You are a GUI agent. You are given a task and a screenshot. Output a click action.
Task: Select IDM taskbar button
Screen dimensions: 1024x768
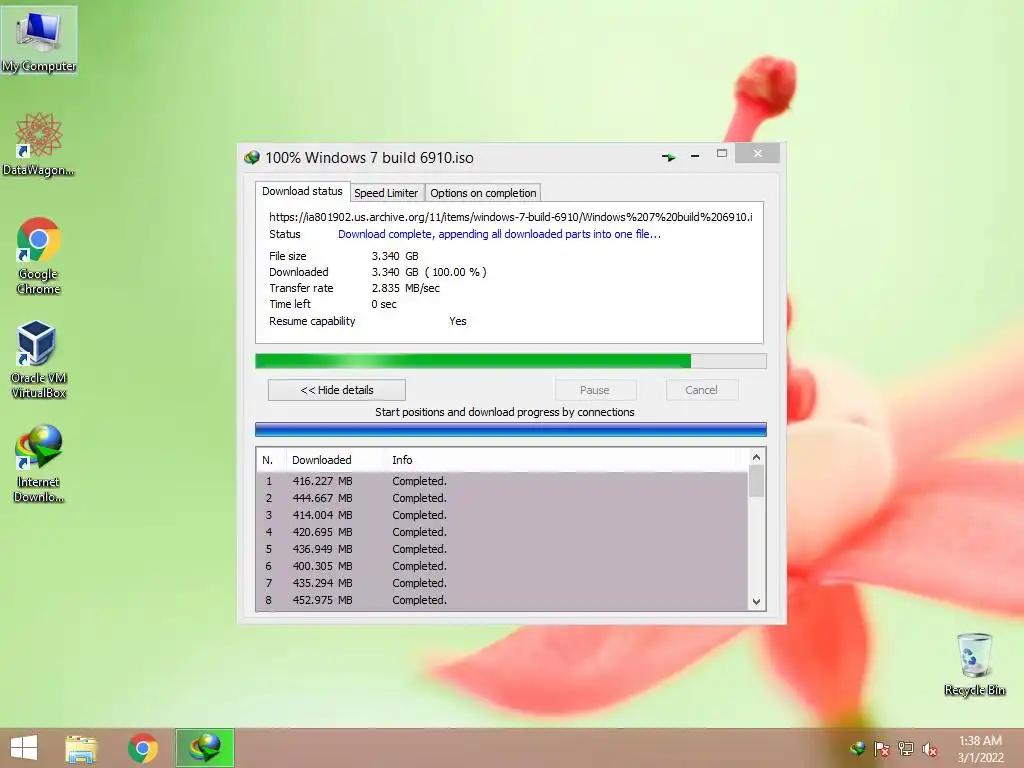tap(204, 748)
